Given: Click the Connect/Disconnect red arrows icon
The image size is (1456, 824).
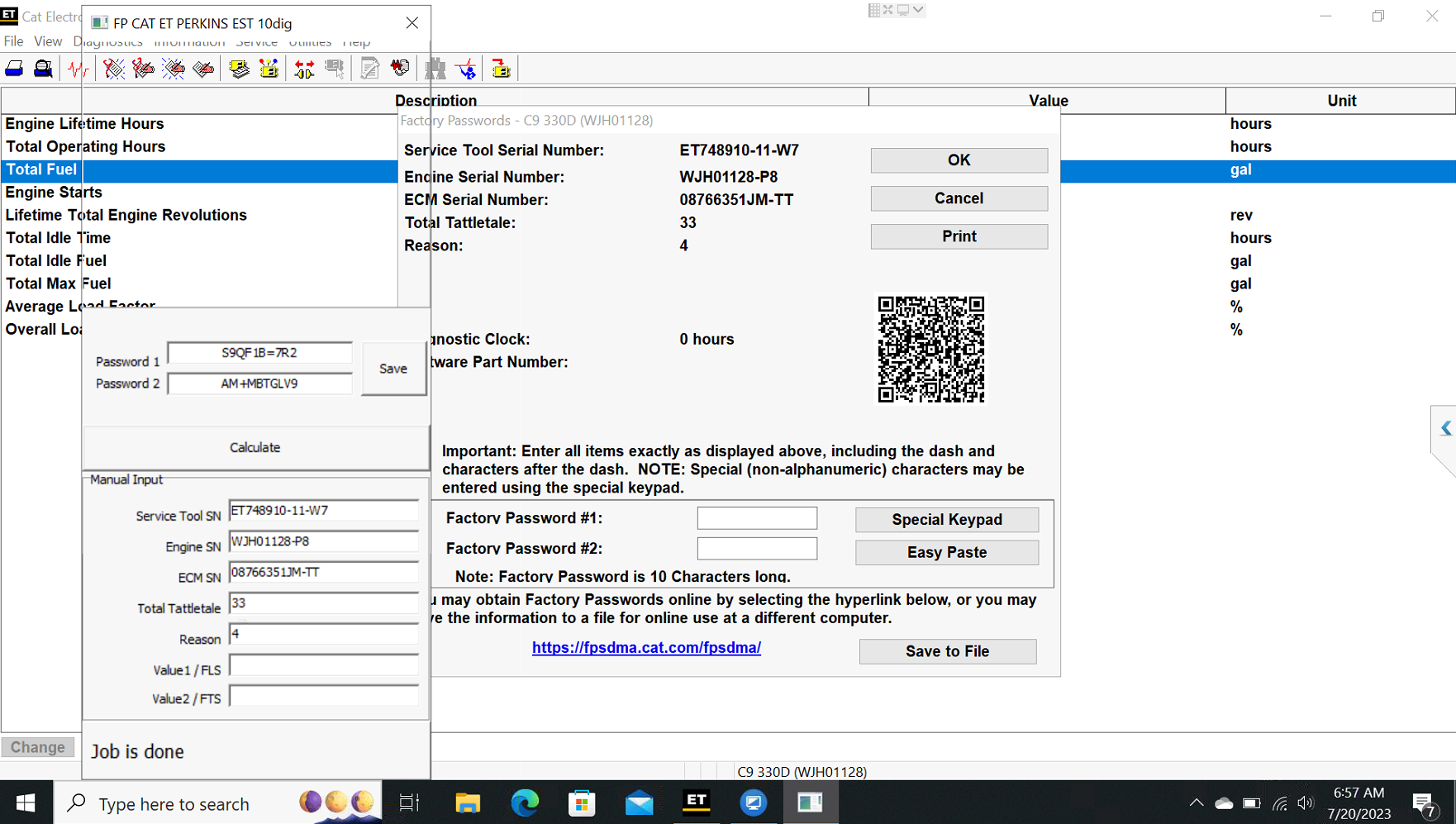Looking at the screenshot, I should [x=303, y=68].
